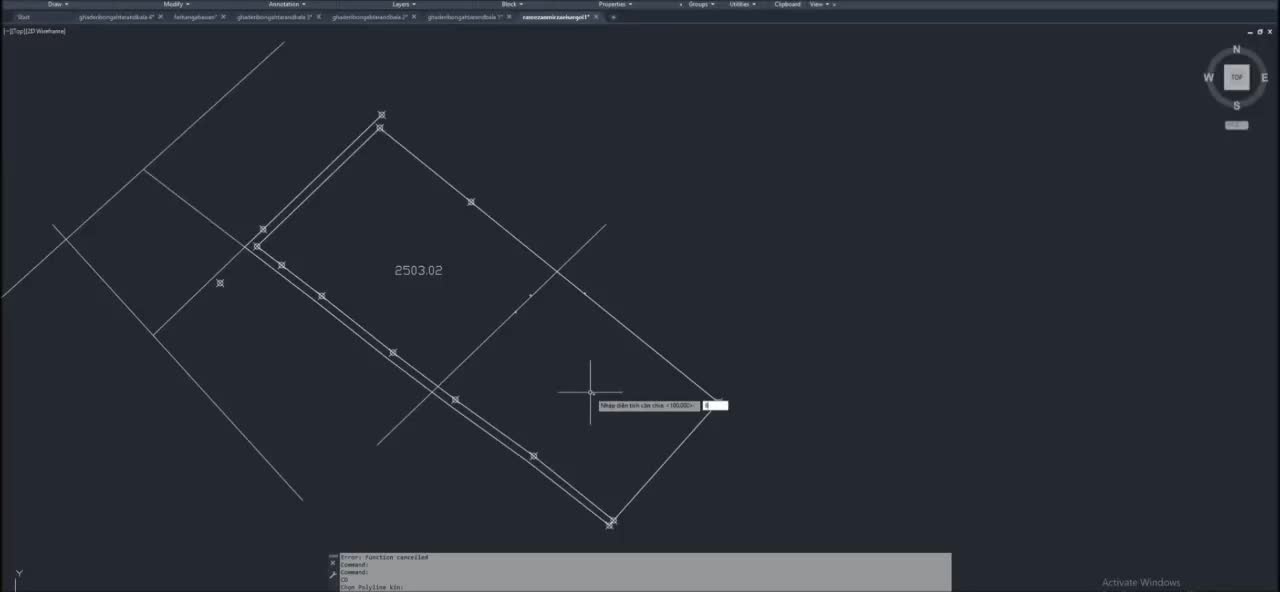Expand the Draw panel dropdown
The height and width of the screenshot is (592, 1280).
tap(58, 4)
